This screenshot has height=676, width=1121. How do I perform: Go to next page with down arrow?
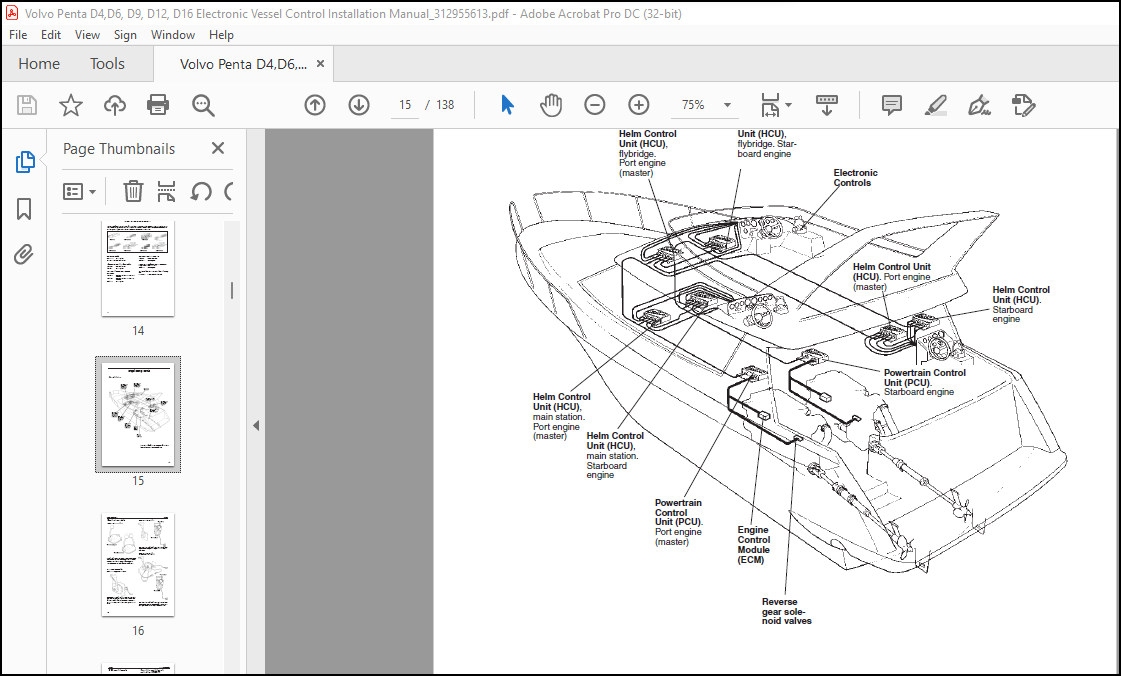coord(359,105)
